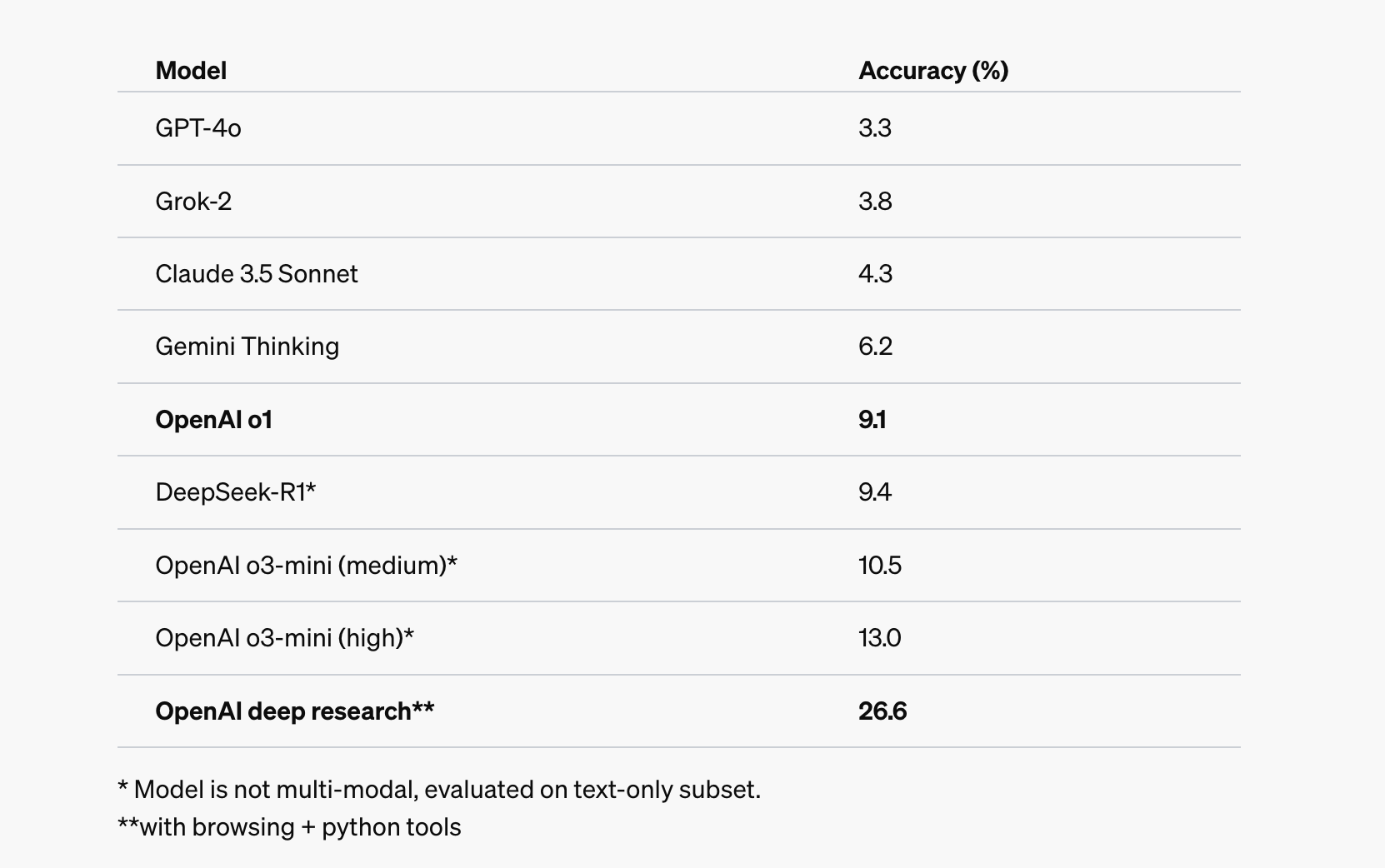The width and height of the screenshot is (1385, 868).
Task: Click the bold 26.6 accuracy value
Action: [x=882, y=711]
